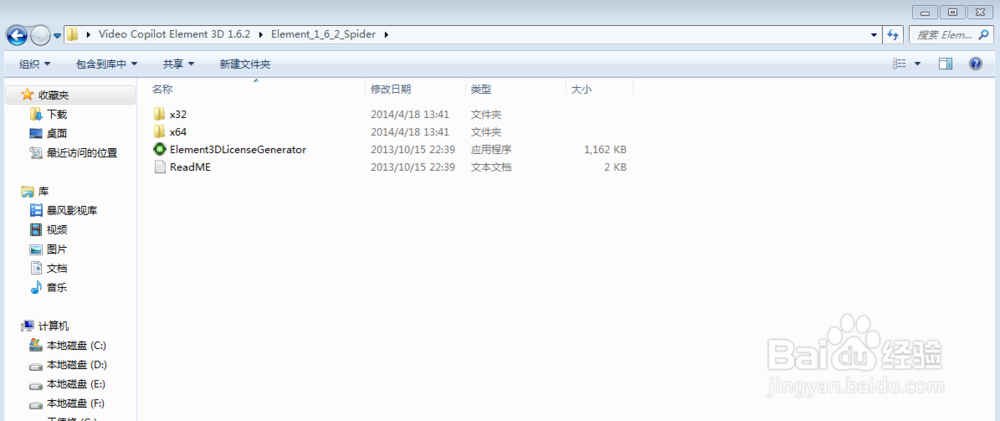
Task: Select the ReadME text document icon
Action: [x=159, y=167]
